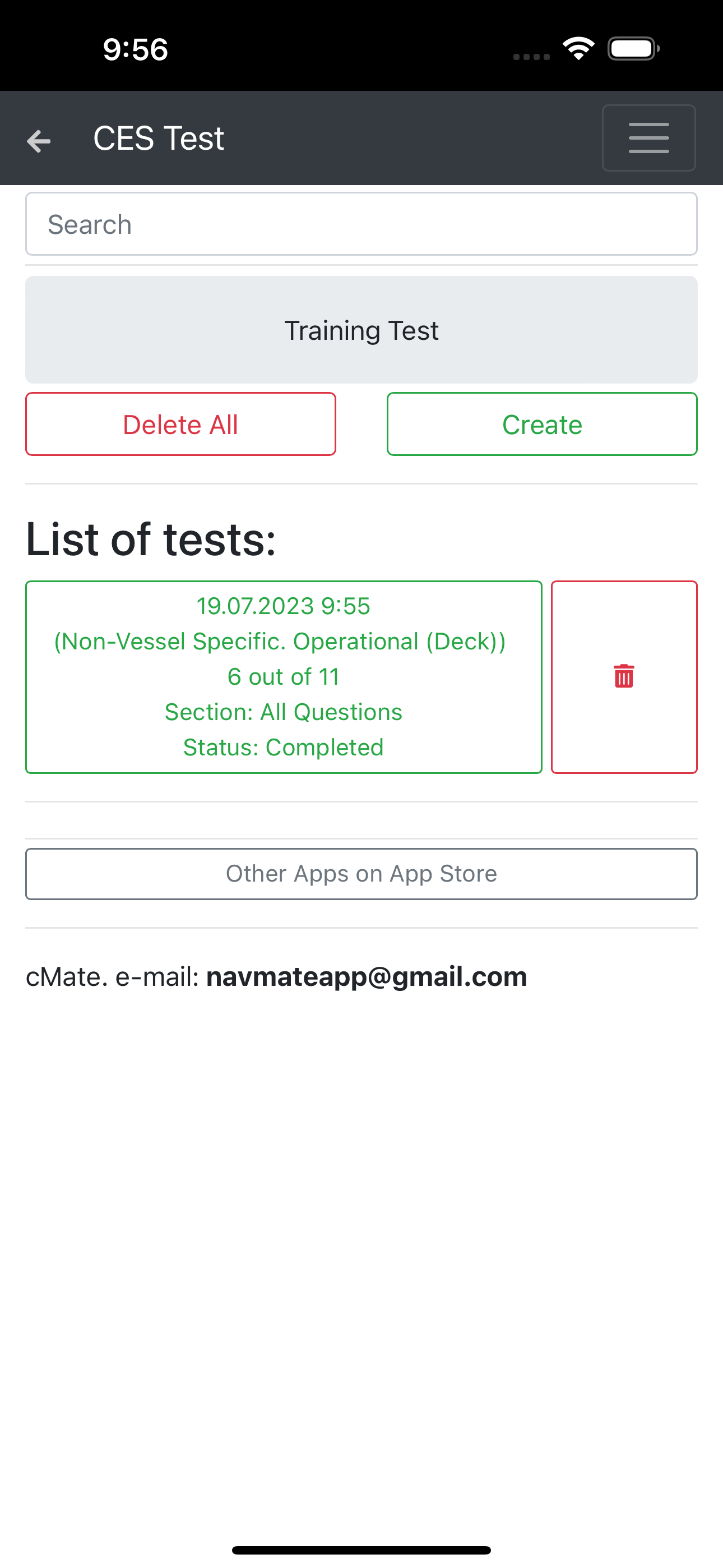Select the Training Test button
This screenshot has height=1568, width=723.
361,330
